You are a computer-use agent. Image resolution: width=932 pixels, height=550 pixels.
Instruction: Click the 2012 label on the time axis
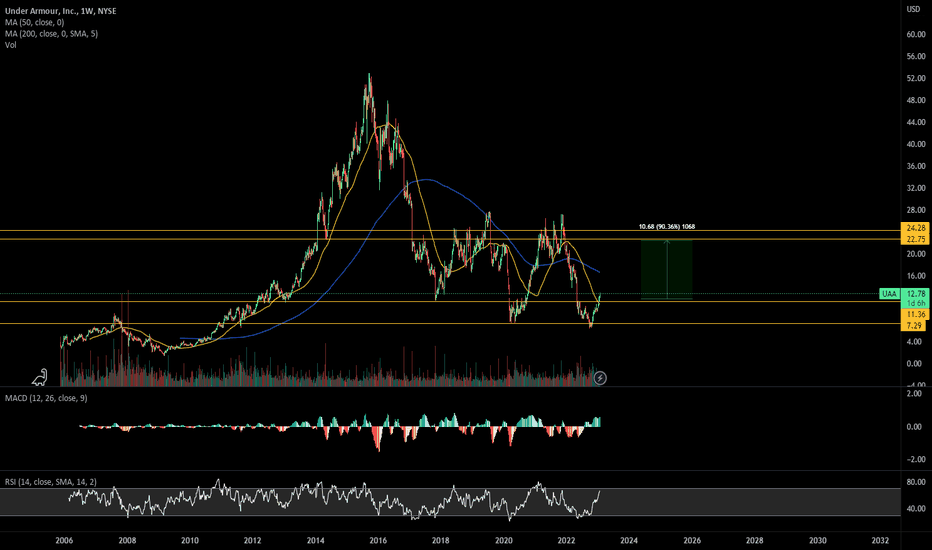click(x=253, y=540)
